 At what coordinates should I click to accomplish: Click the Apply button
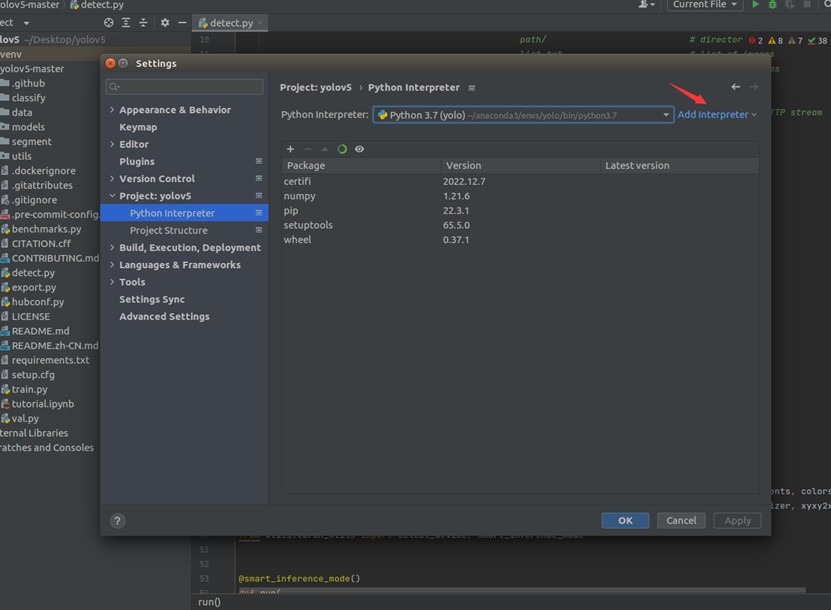[x=737, y=520]
